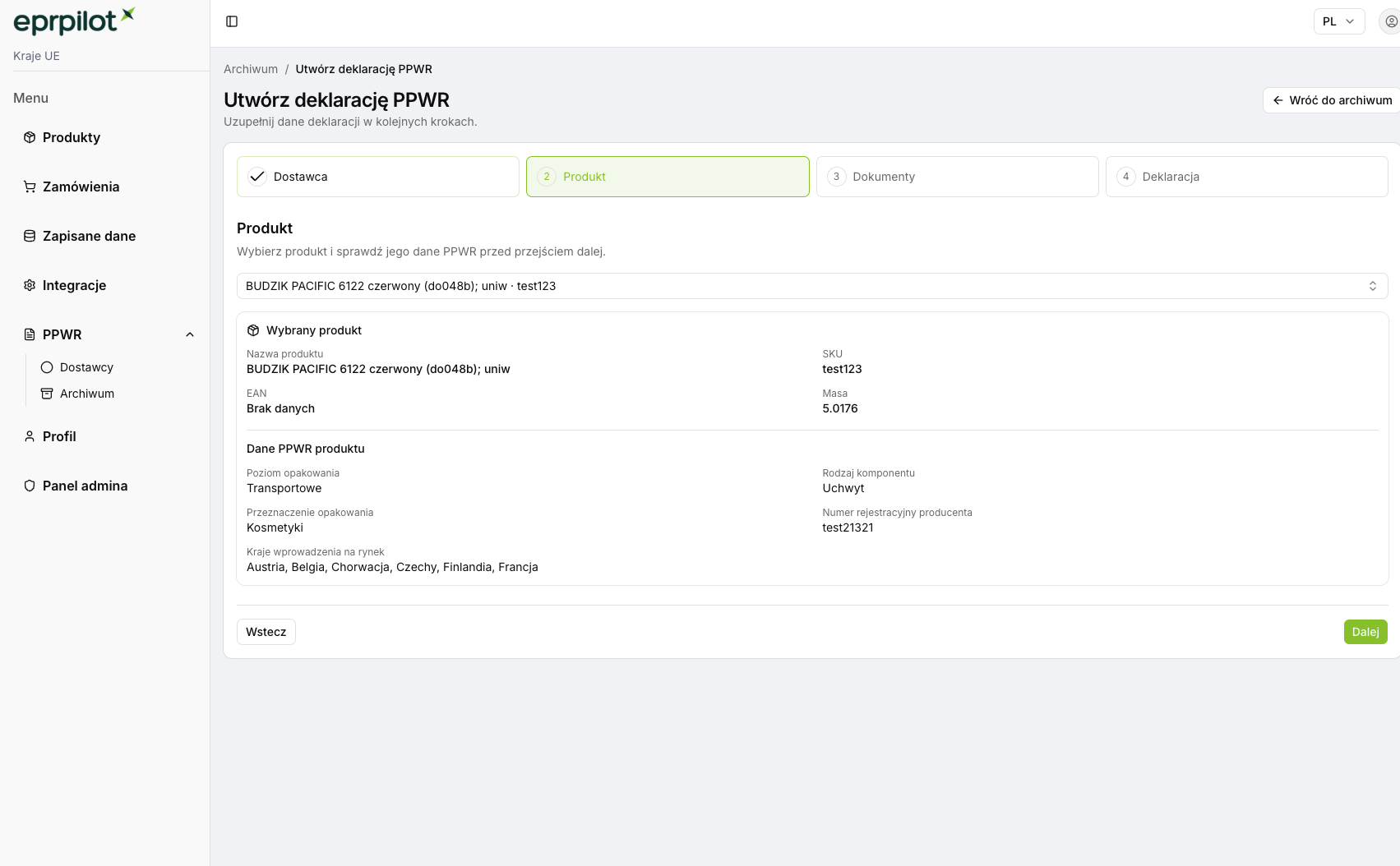Click the SKU value test123
The image size is (1400, 866).
(x=842, y=369)
